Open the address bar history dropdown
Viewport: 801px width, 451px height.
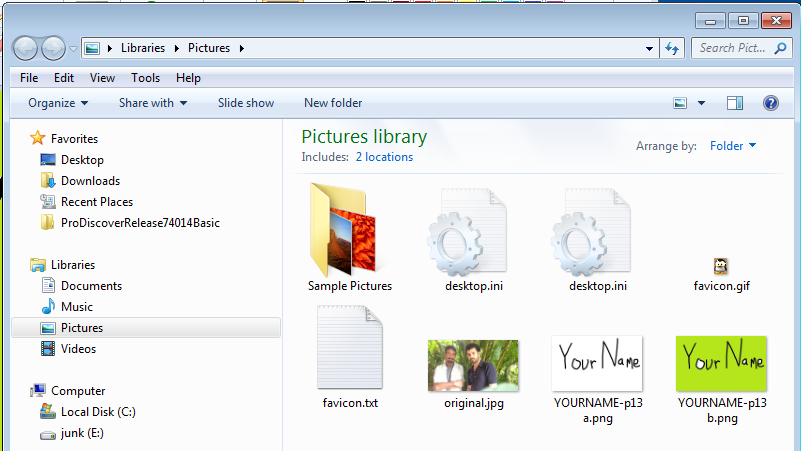(649, 49)
